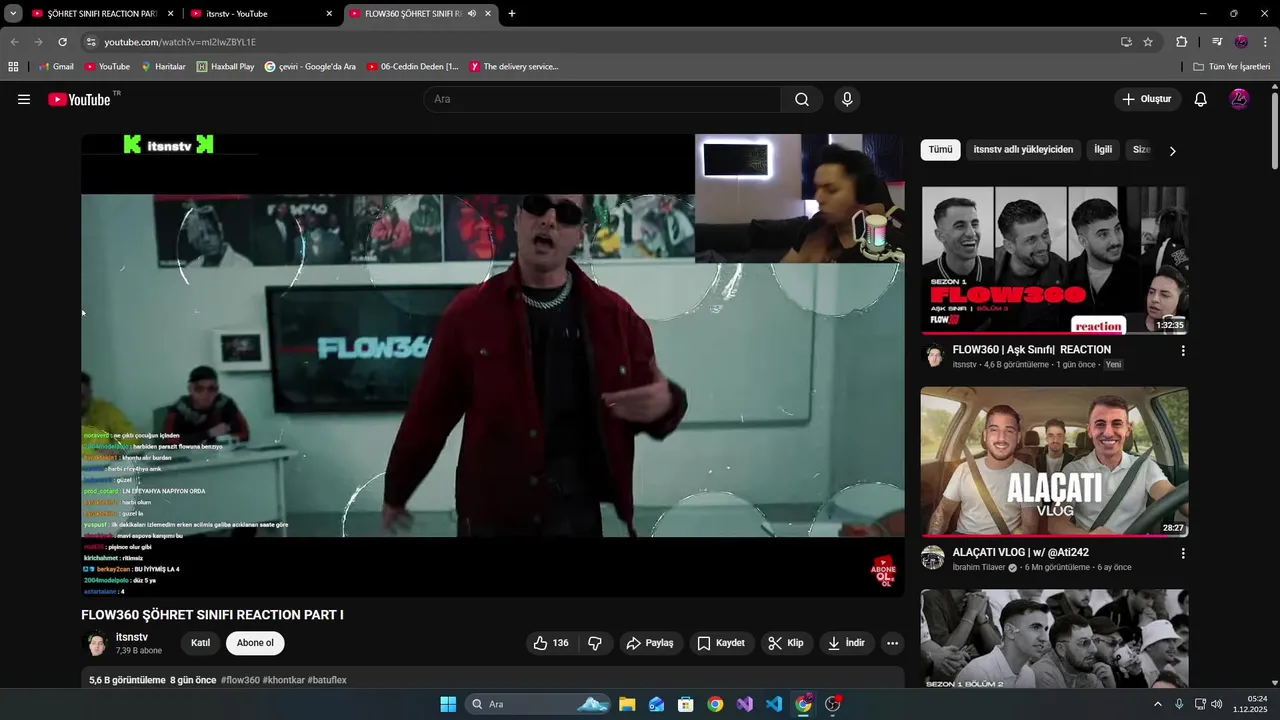Screen dimensions: 1280x720
Task: Mute the playing tab via speaker icon
Action: tap(472, 14)
